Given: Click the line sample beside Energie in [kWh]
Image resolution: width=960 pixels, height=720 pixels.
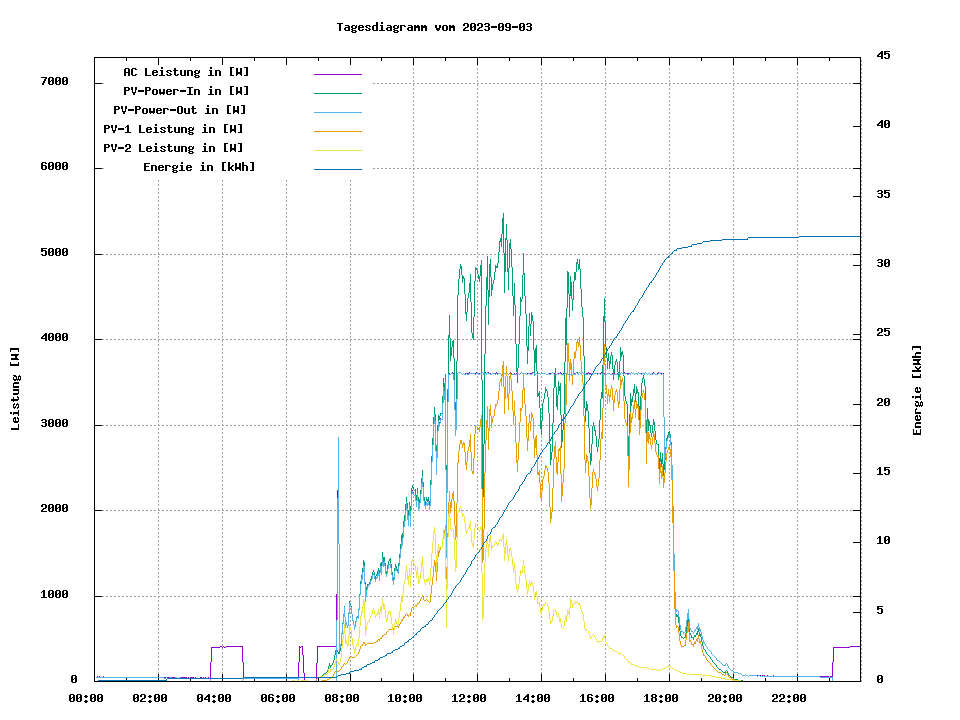Looking at the screenshot, I should point(337,168).
